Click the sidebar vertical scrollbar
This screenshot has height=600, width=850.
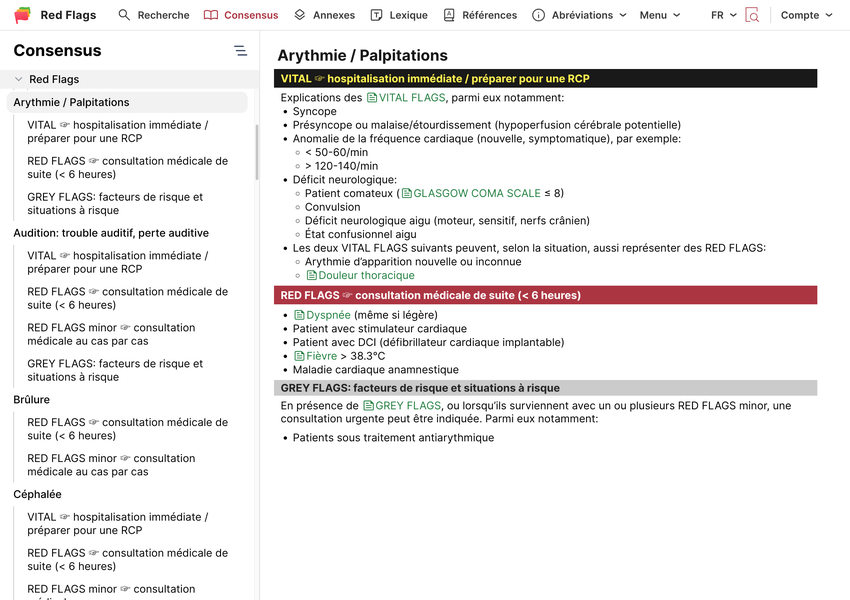click(256, 150)
